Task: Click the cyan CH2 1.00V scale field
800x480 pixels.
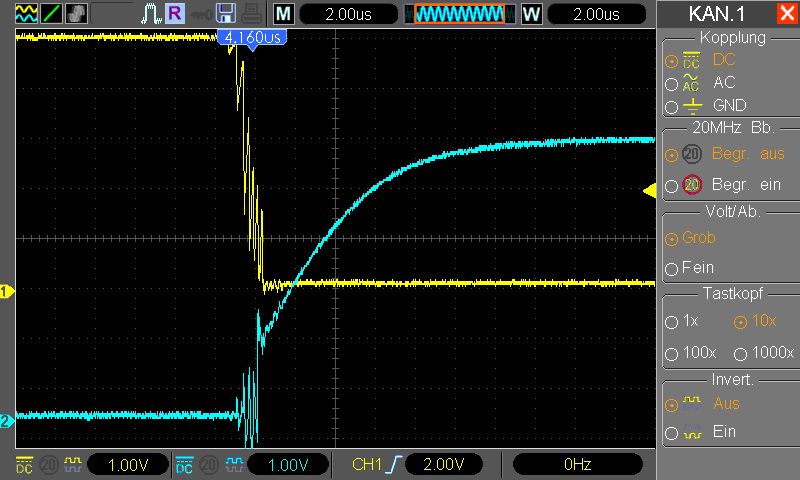Action: tap(288, 465)
